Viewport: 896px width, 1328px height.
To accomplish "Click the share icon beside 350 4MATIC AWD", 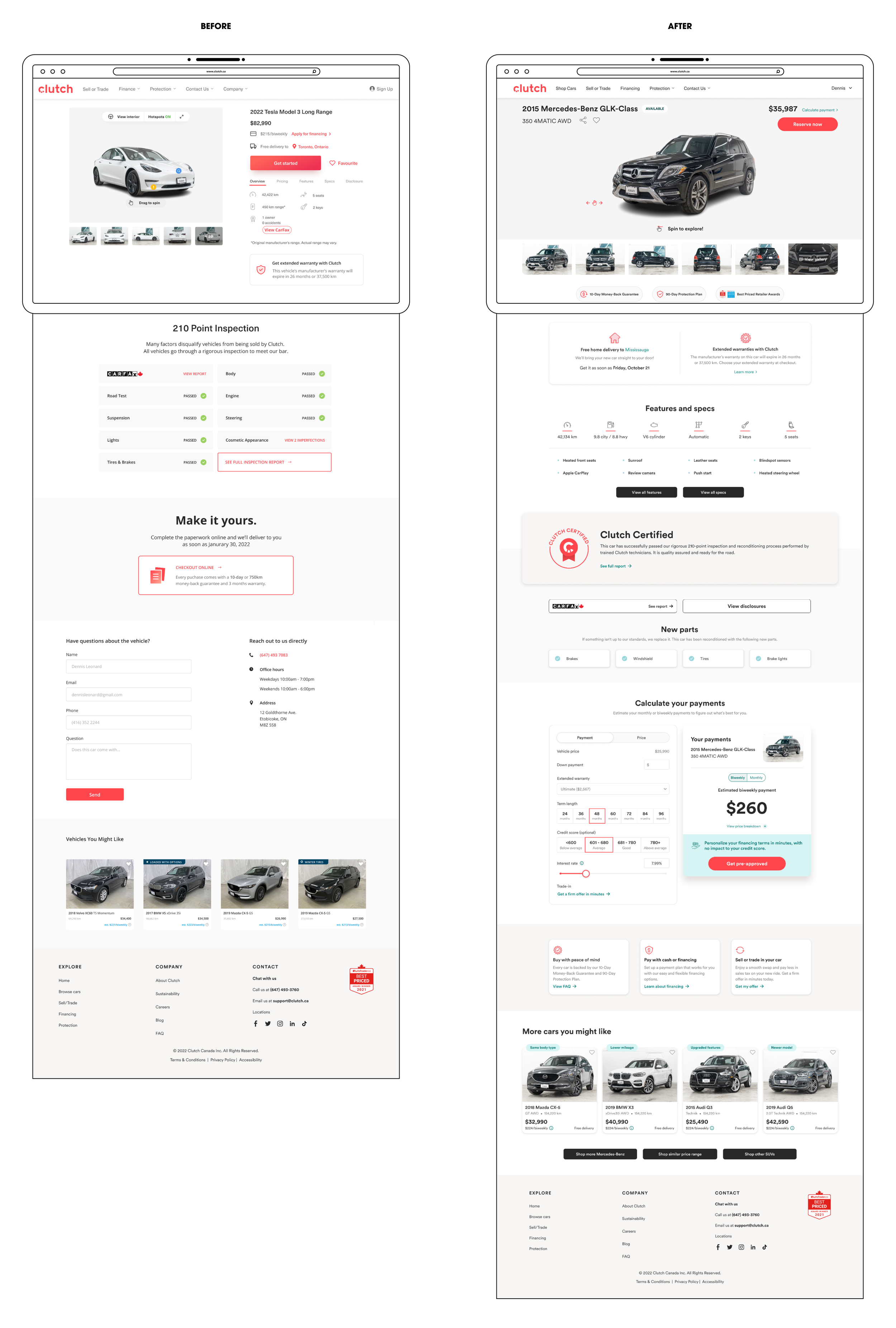I will point(583,120).
